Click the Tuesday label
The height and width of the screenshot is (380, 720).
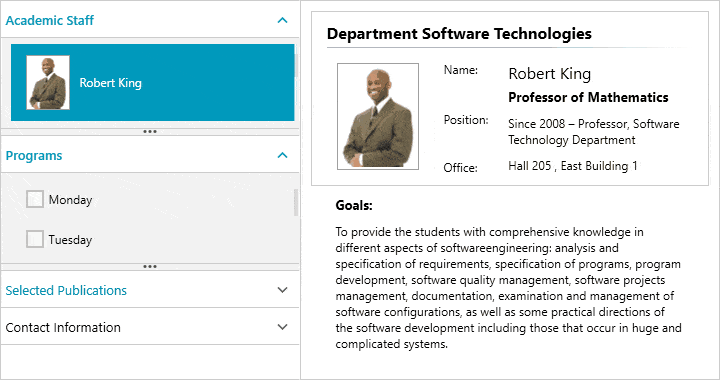pyautogui.click(x=70, y=240)
